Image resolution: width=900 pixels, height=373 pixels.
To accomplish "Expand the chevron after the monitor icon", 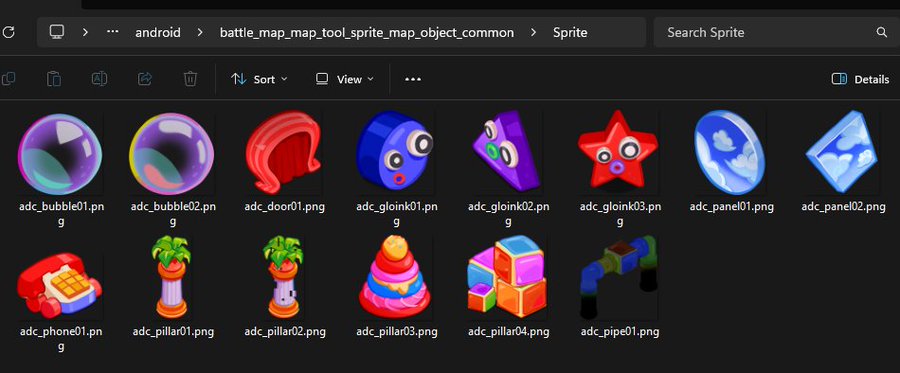I will 86,32.
